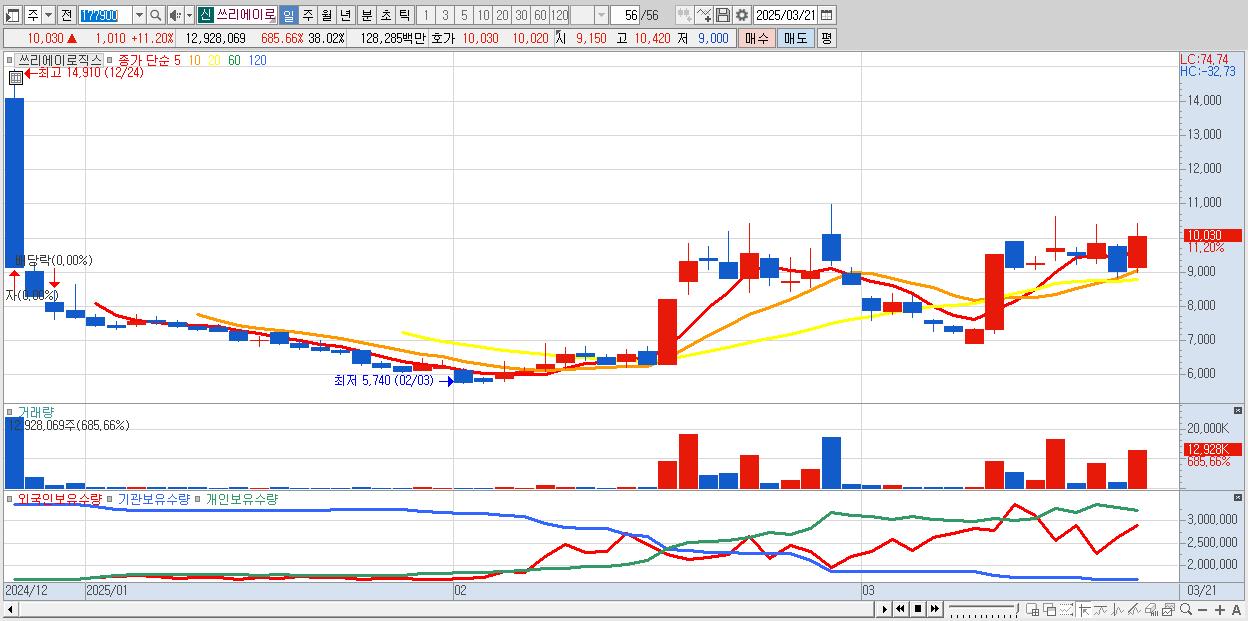Click the chart layout grid icon
Screen dimensions: 1248x621
pos(1033,609)
